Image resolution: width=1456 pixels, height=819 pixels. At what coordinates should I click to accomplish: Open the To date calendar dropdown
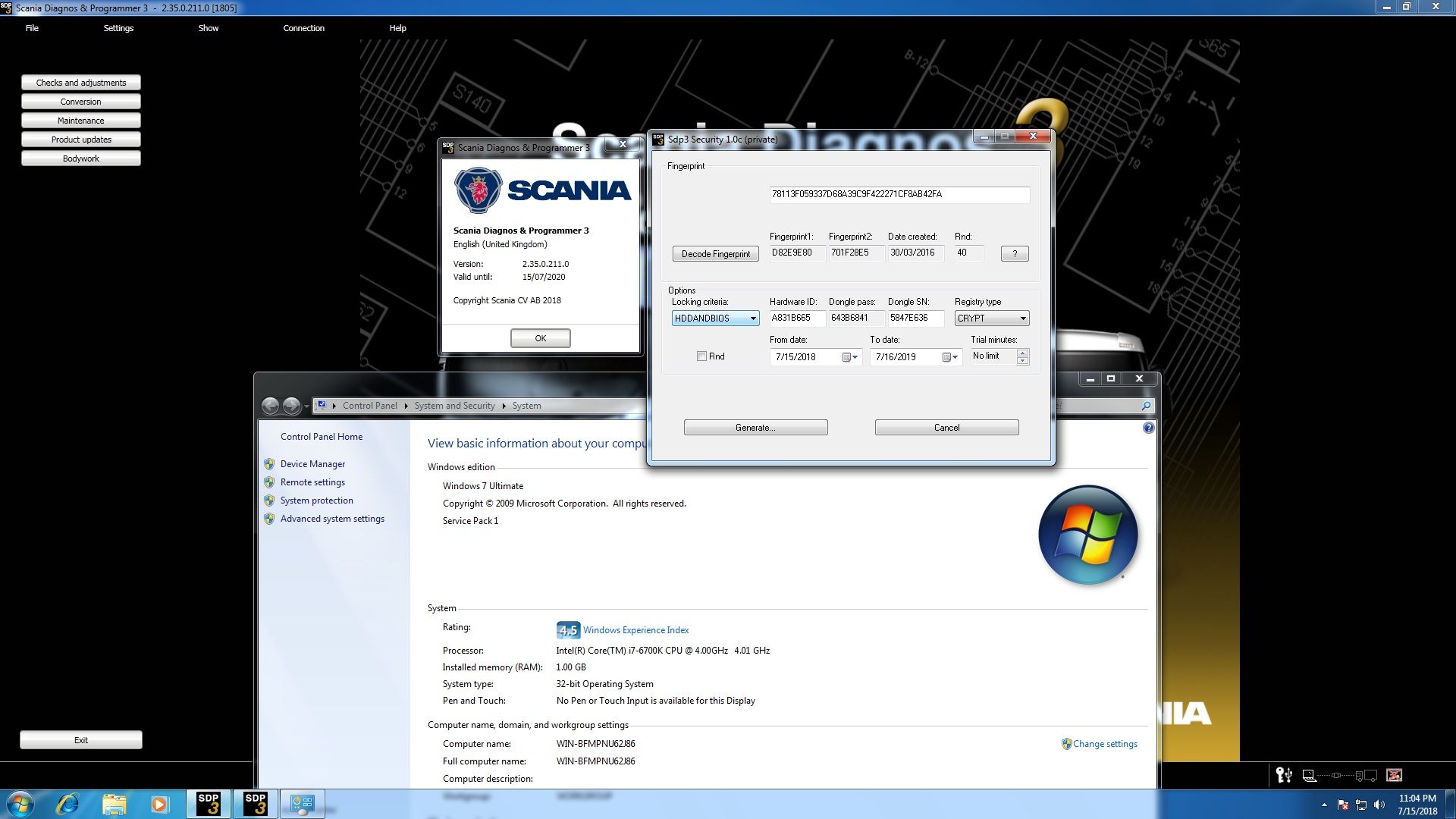(951, 357)
